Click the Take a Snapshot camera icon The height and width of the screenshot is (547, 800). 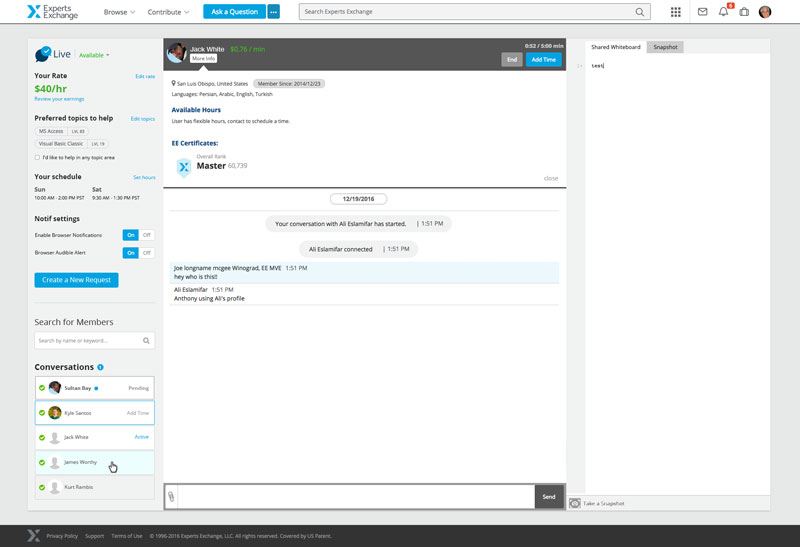click(x=575, y=504)
